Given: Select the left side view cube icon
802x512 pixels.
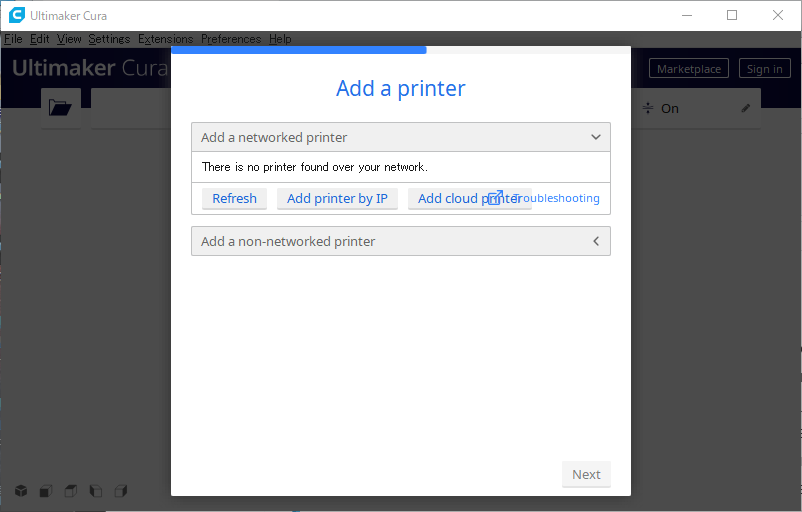Looking at the screenshot, I should click(96, 491).
